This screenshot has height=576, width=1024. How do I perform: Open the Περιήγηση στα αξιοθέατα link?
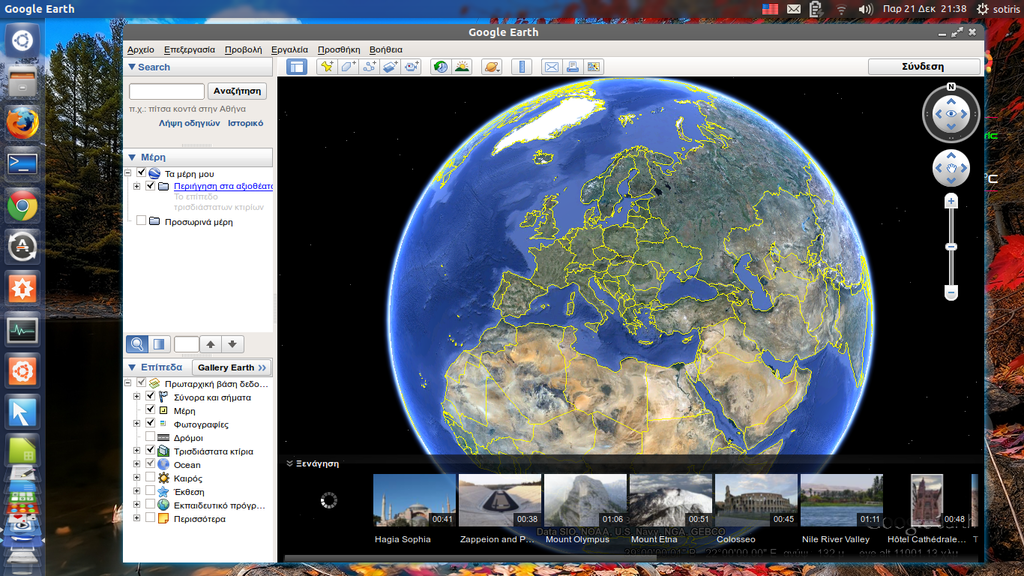(223, 186)
